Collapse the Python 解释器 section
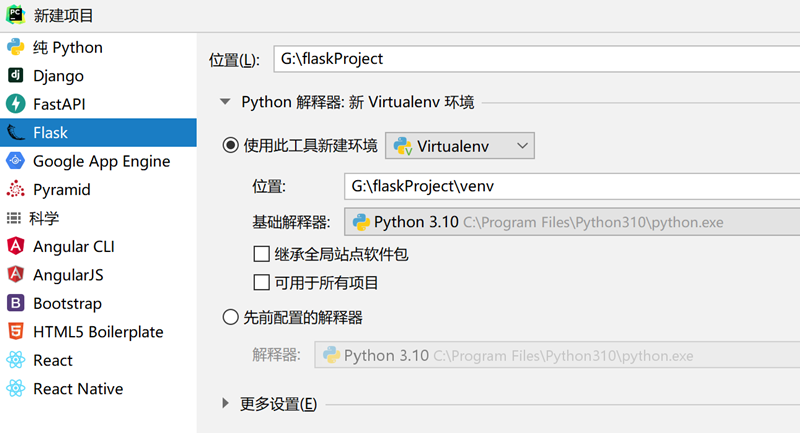 (226, 102)
